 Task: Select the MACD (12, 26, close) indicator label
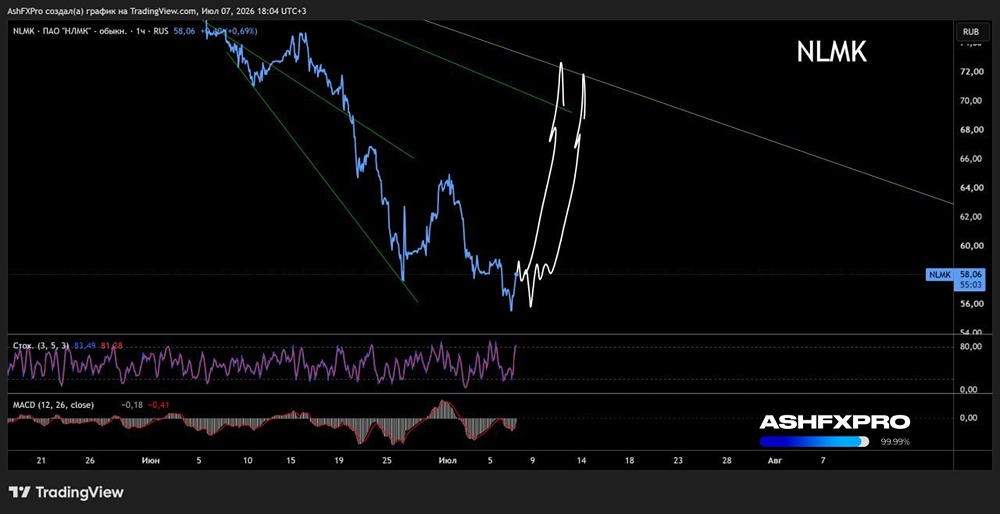53,404
